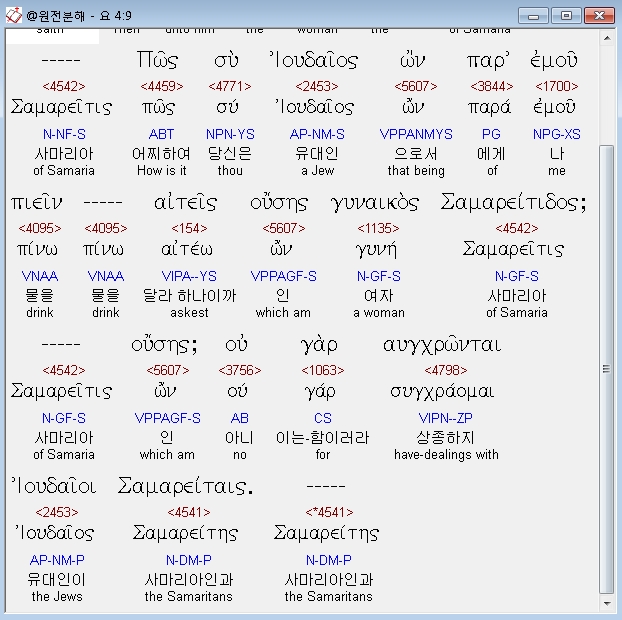Click Strong's number <1135>
Image resolution: width=622 pixels, height=620 pixels.
point(378,228)
